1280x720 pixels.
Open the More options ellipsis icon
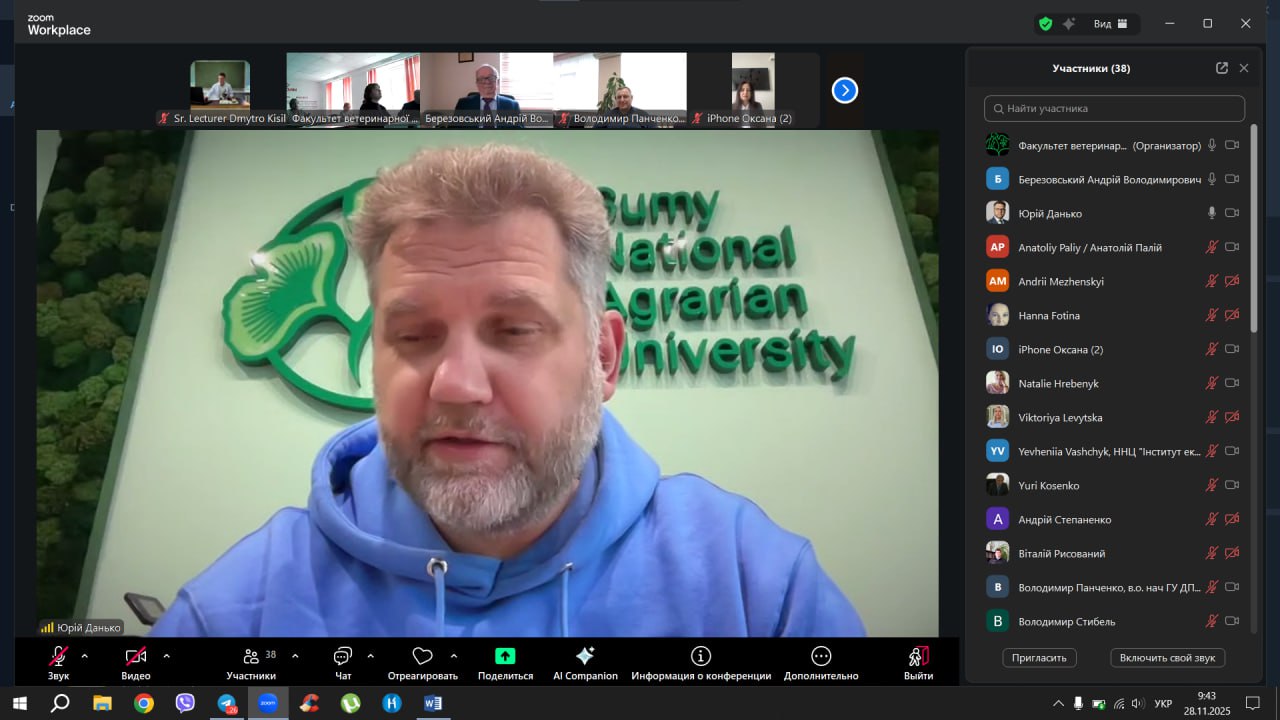pos(821,656)
